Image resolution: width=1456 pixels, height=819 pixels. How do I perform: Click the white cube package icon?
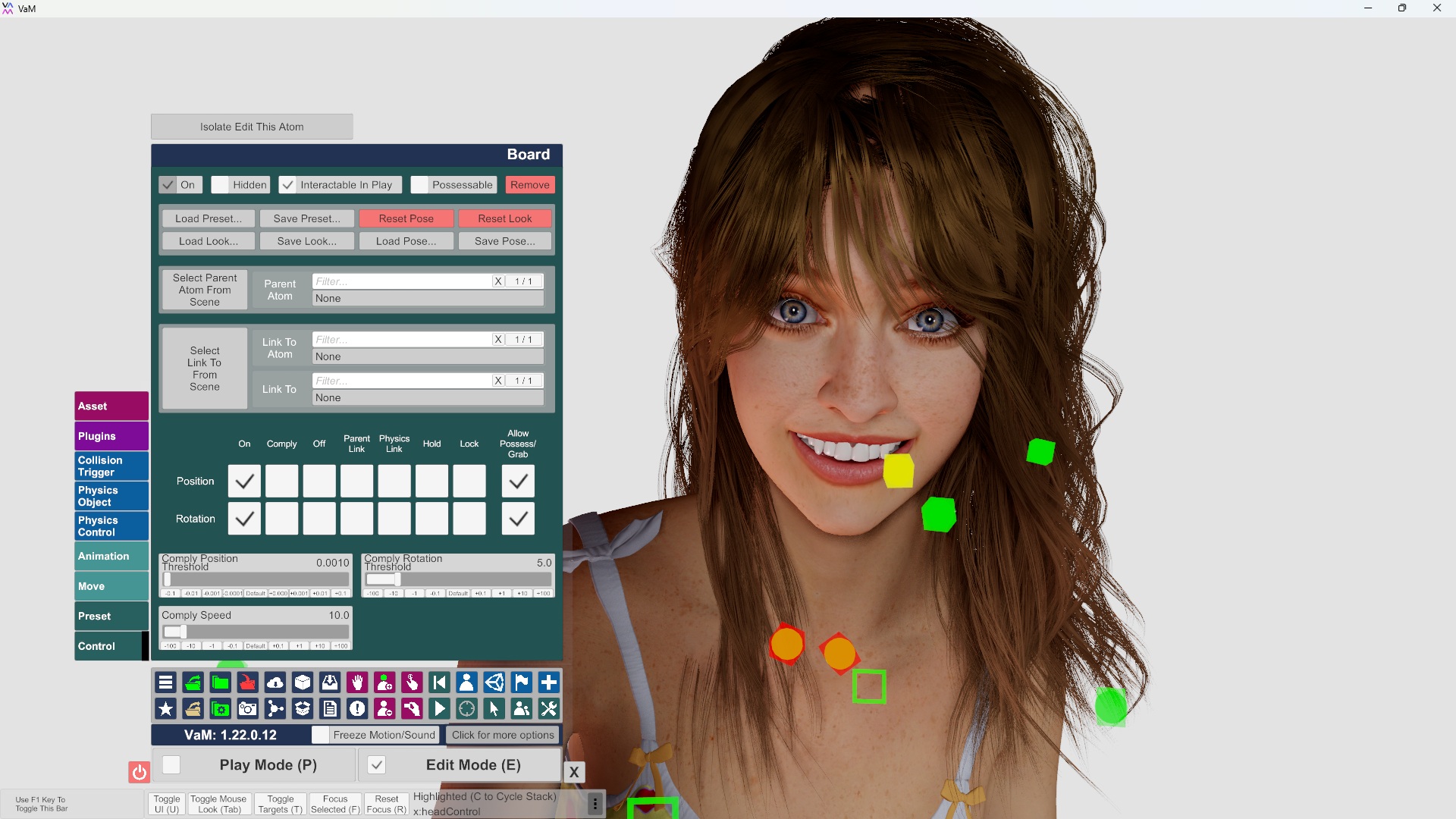[x=303, y=682]
